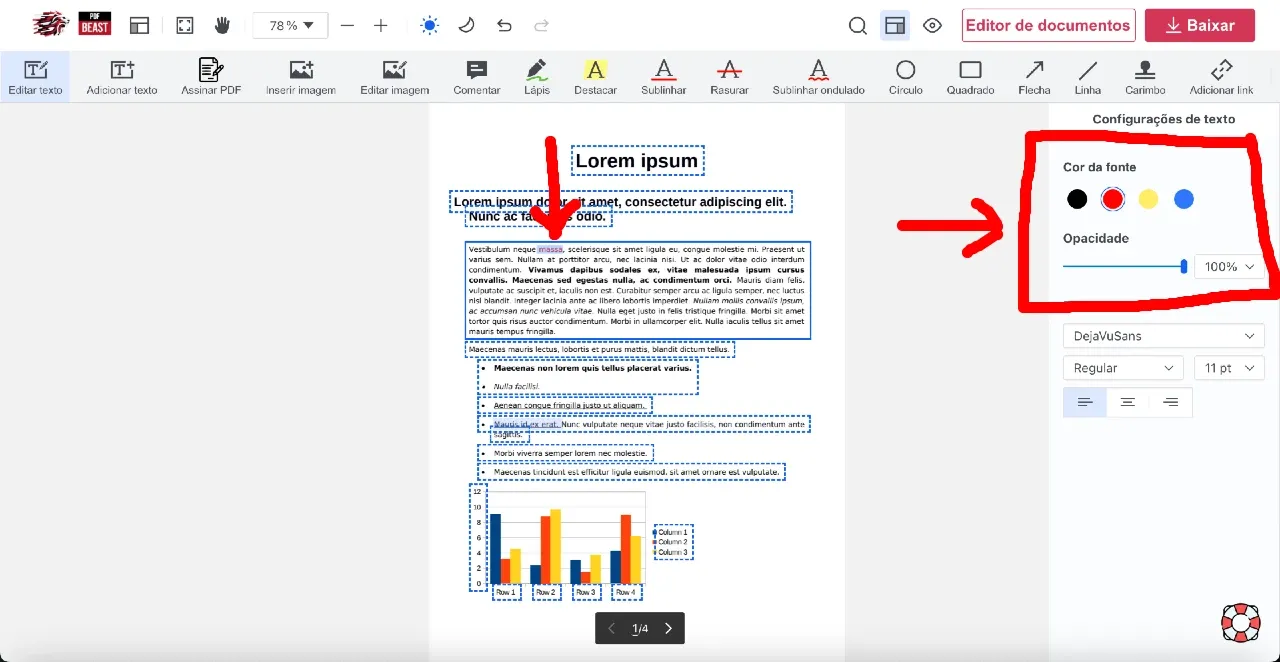
Task: Activate the hand pan tool
Action: coord(222,26)
